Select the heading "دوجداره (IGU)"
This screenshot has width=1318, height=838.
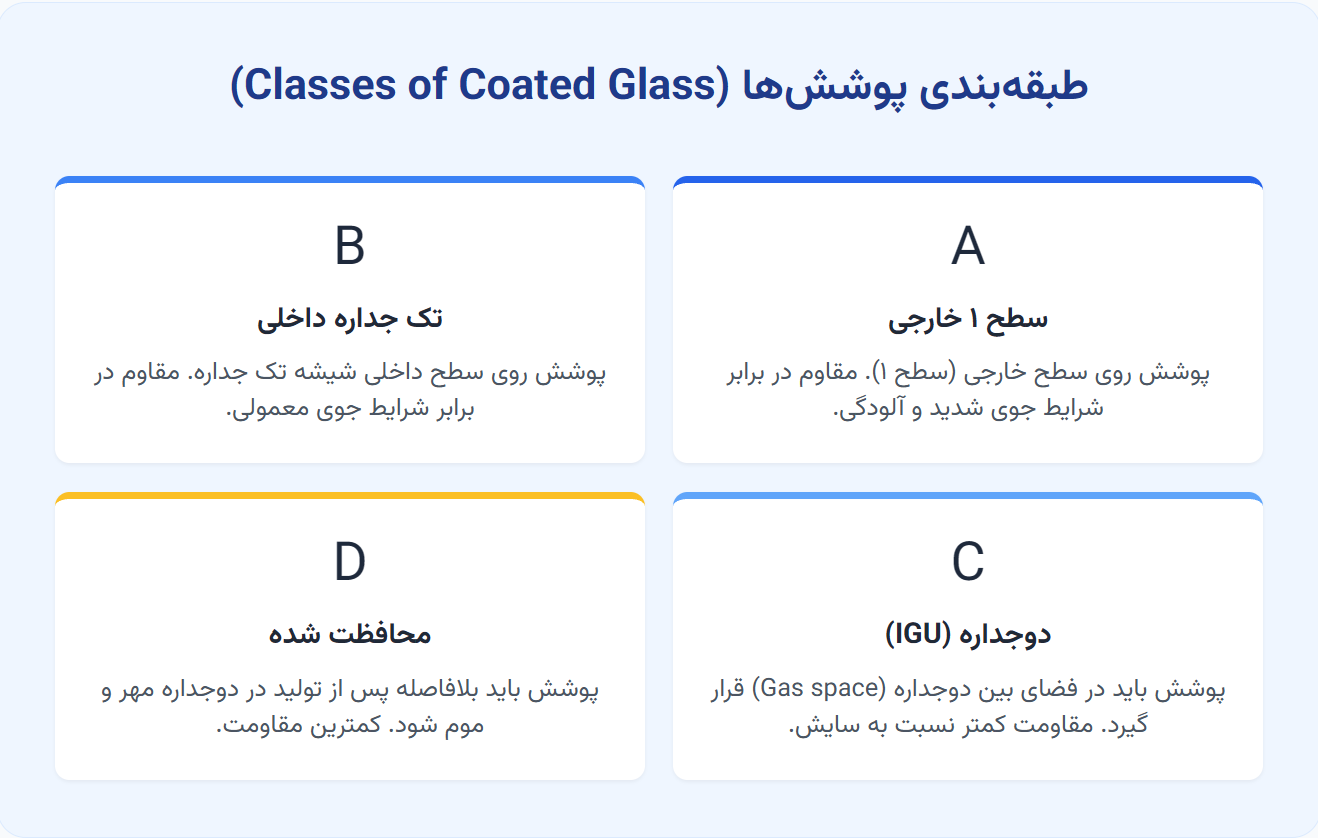[967, 634]
